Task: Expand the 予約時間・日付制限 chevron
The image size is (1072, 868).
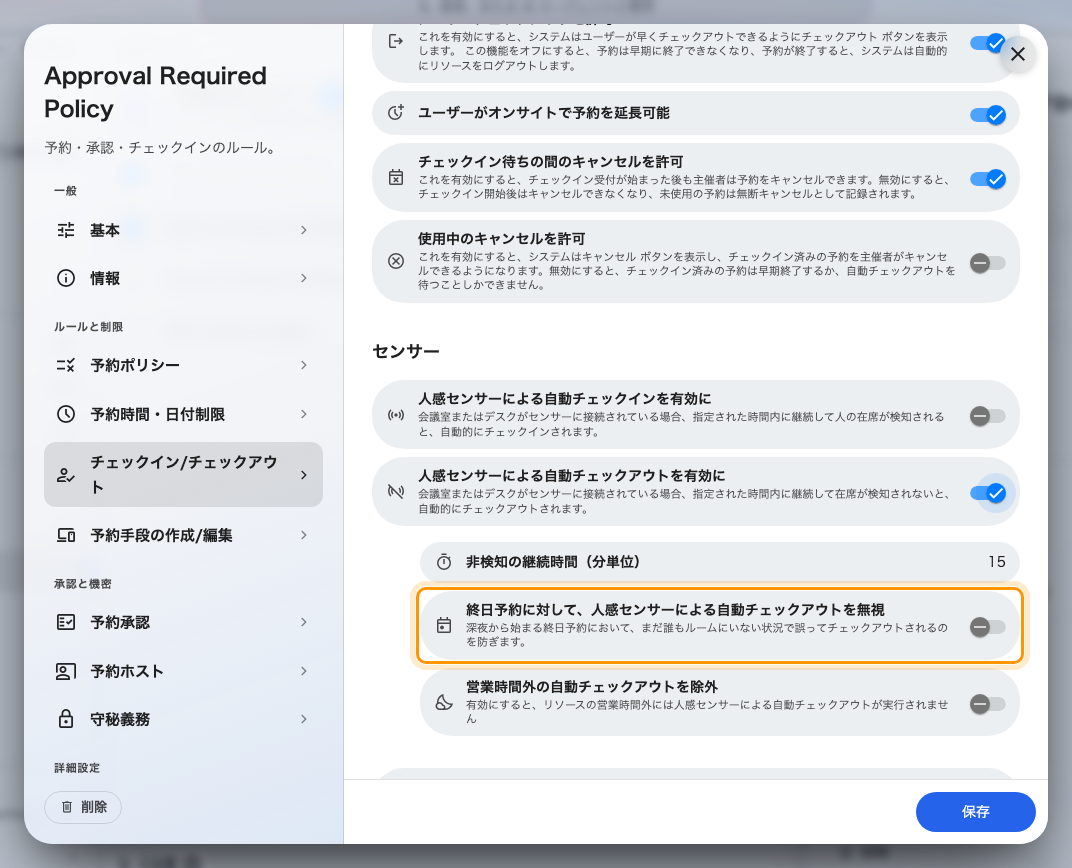Action: (304, 414)
